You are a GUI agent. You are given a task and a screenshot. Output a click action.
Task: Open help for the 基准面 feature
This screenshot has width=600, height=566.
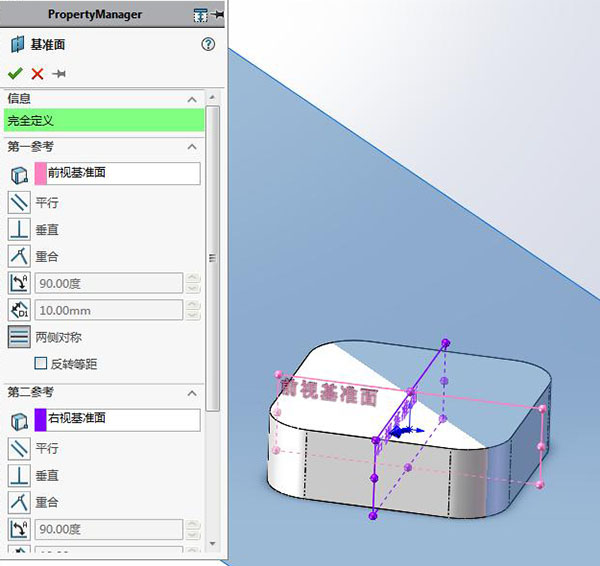coord(208,44)
